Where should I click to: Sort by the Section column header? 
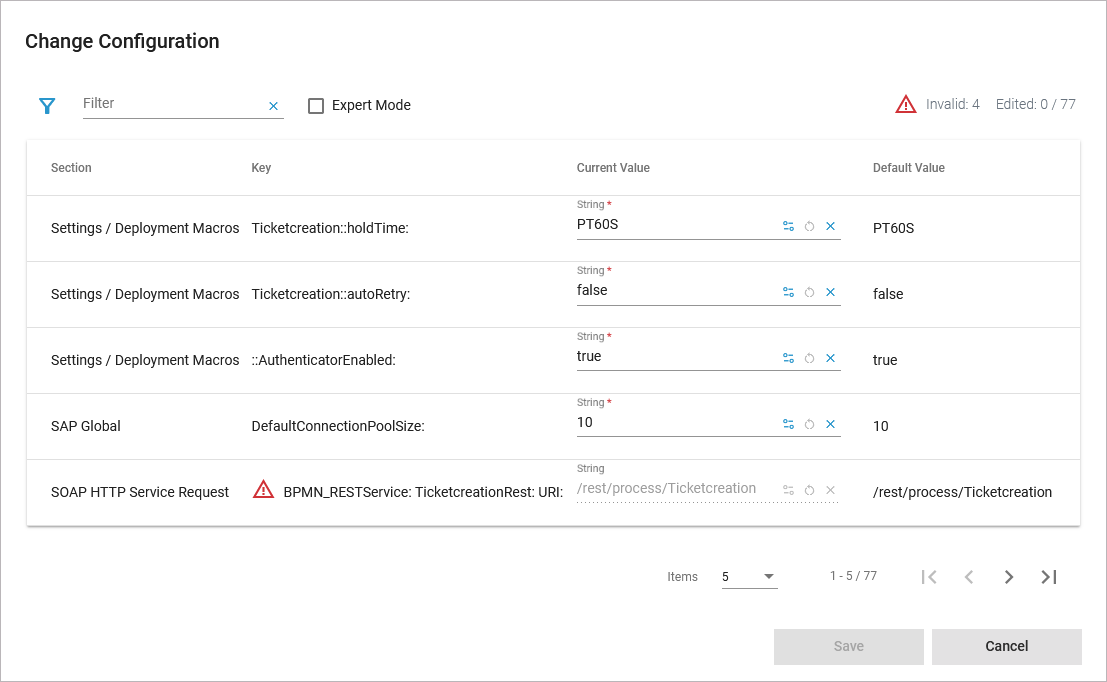[x=71, y=168]
